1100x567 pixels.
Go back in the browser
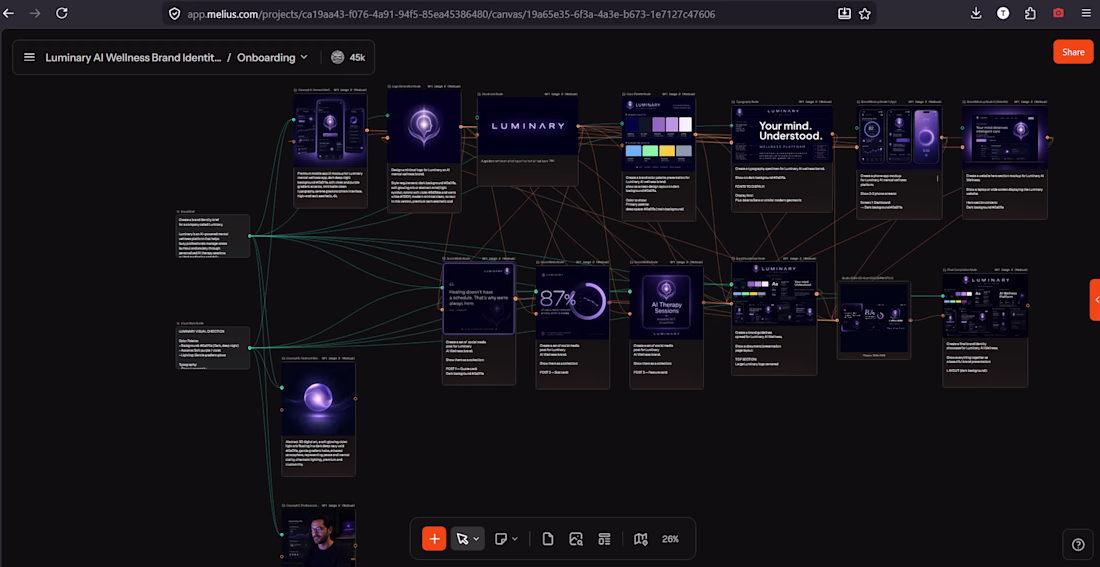click(9, 13)
